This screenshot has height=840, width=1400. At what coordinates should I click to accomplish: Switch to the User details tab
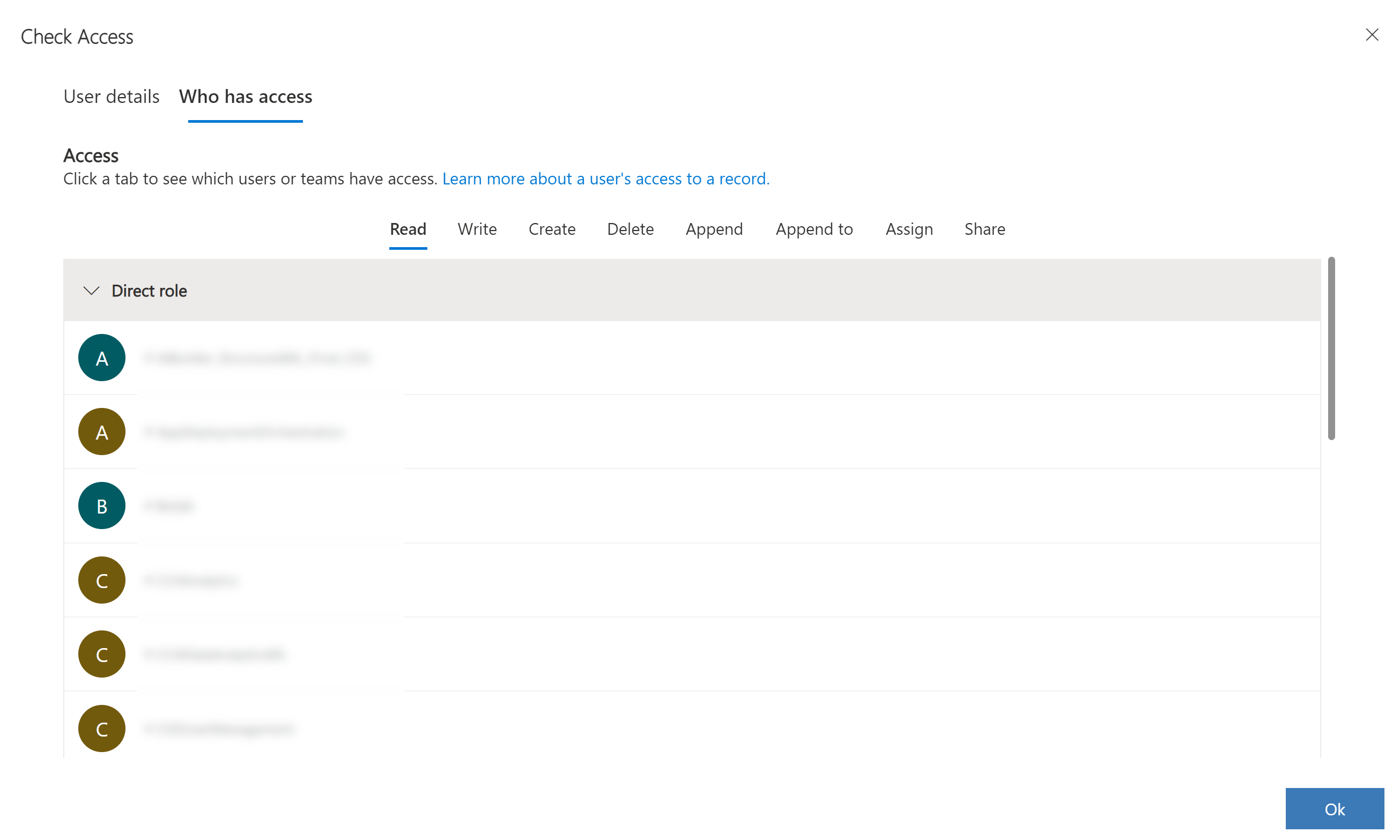coord(110,96)
